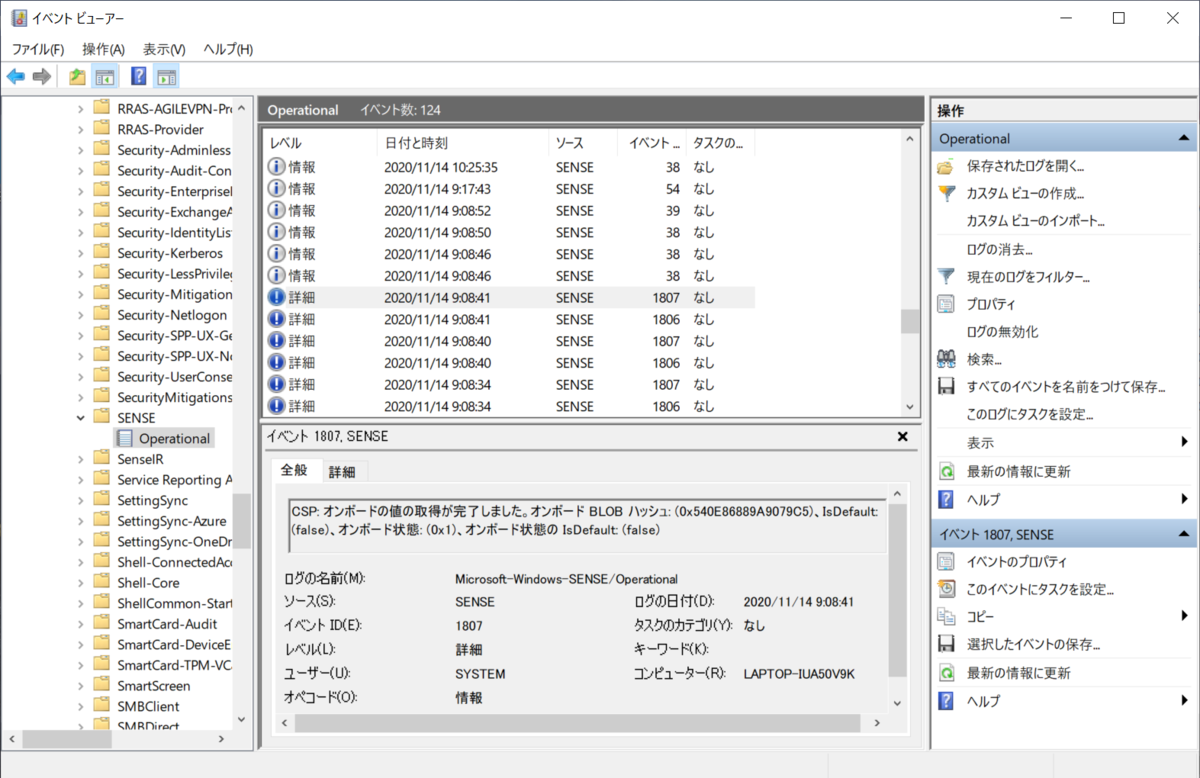This screenshot has width=1200, height=778.
Task: Toggle the Show/Hide Console Tree icon
Action: 104,76
